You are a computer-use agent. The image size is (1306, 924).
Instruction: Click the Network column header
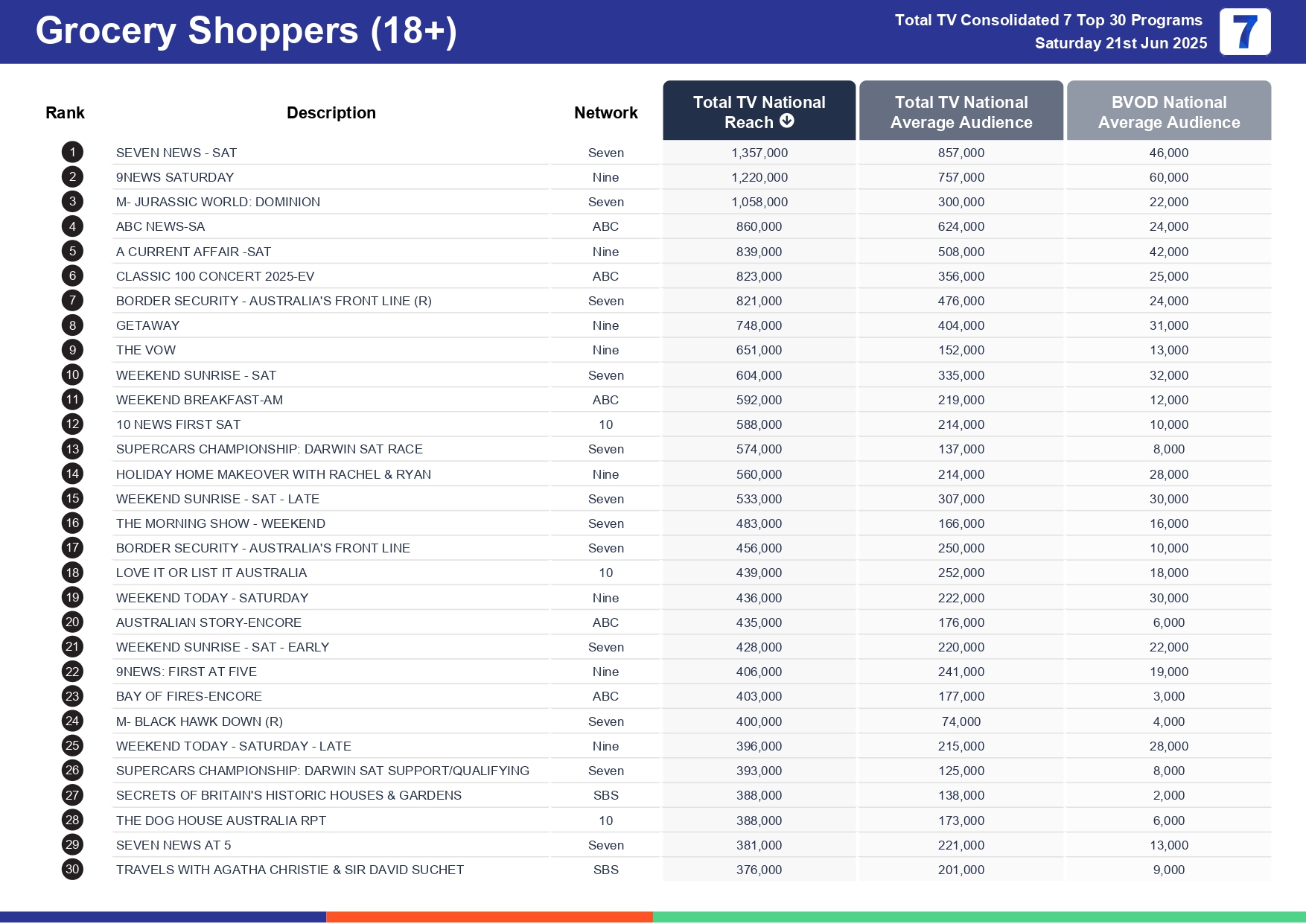coord(605,113)
